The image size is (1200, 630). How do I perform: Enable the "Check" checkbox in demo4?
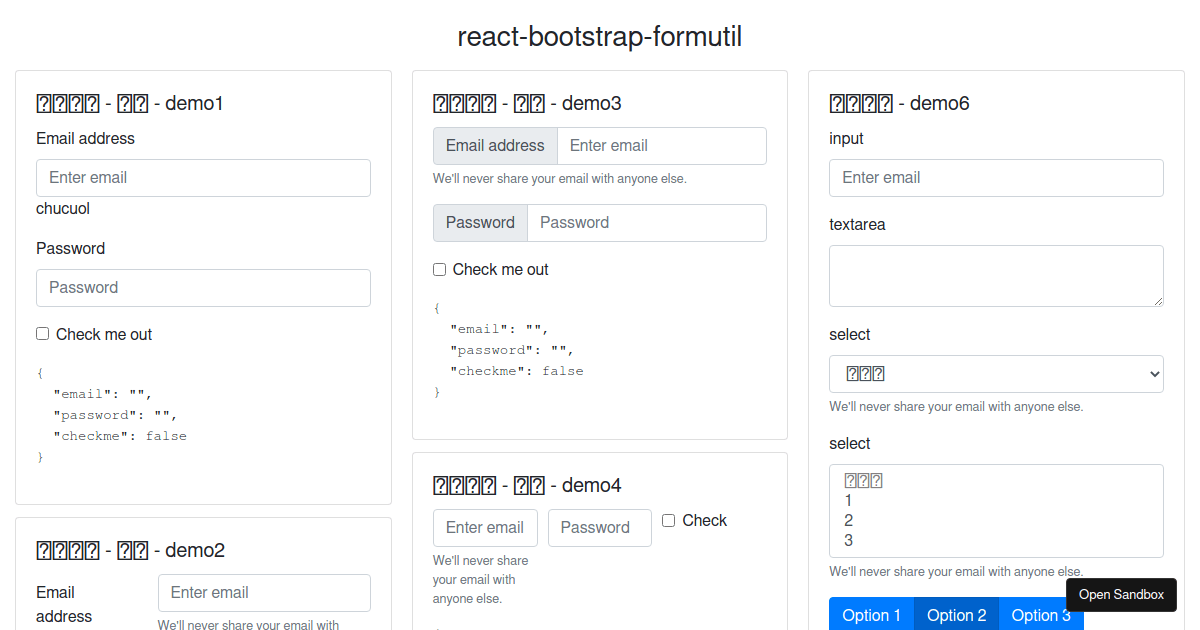pyautogui.click(x=668, y=520)
